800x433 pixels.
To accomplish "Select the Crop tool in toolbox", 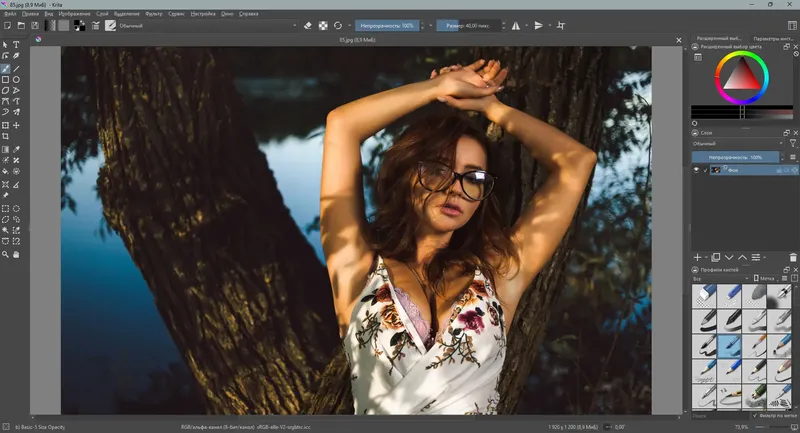I will coord(6,137).
